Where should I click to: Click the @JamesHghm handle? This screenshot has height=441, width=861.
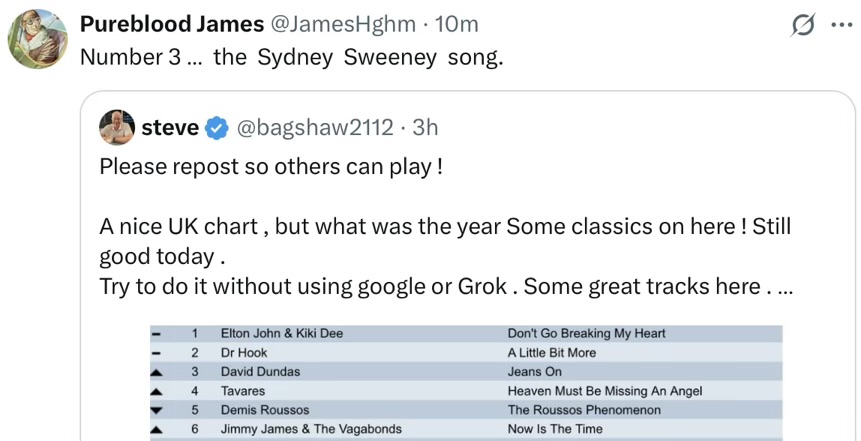pos(344,24)
